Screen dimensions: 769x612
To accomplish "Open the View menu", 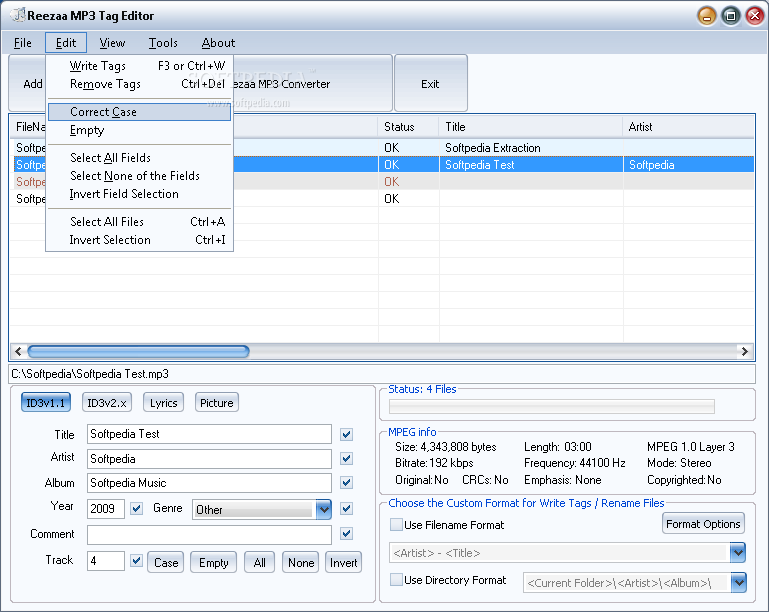I will point(112,43).
